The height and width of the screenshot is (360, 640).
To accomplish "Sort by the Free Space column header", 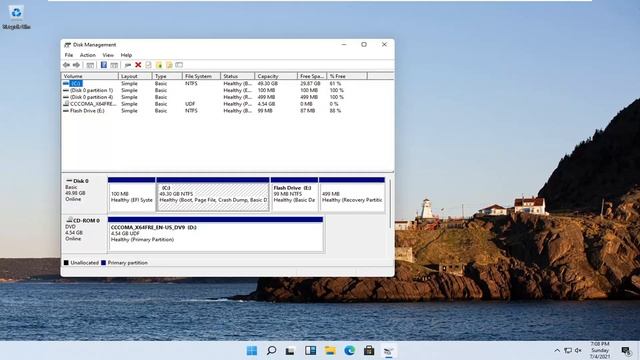I will (x=312, y=76).
